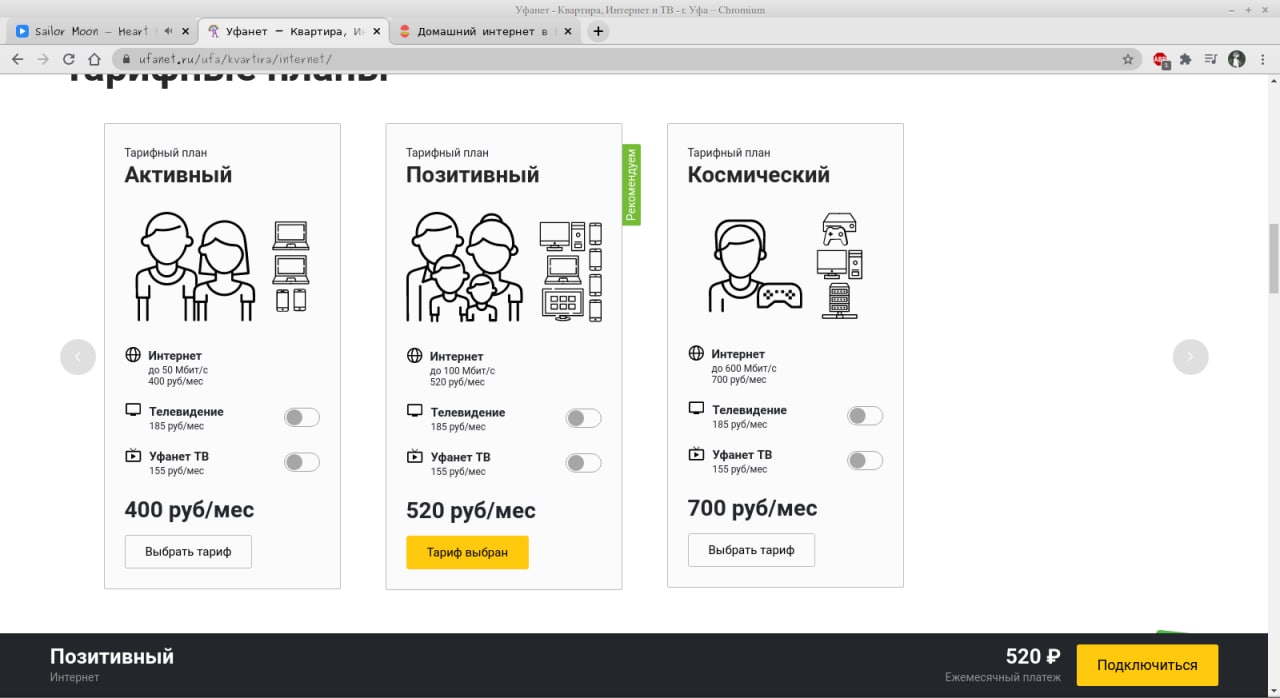The image size is (1280, 698).
Task: Click the 700 руб/мес total price
Action: (752, 509)
